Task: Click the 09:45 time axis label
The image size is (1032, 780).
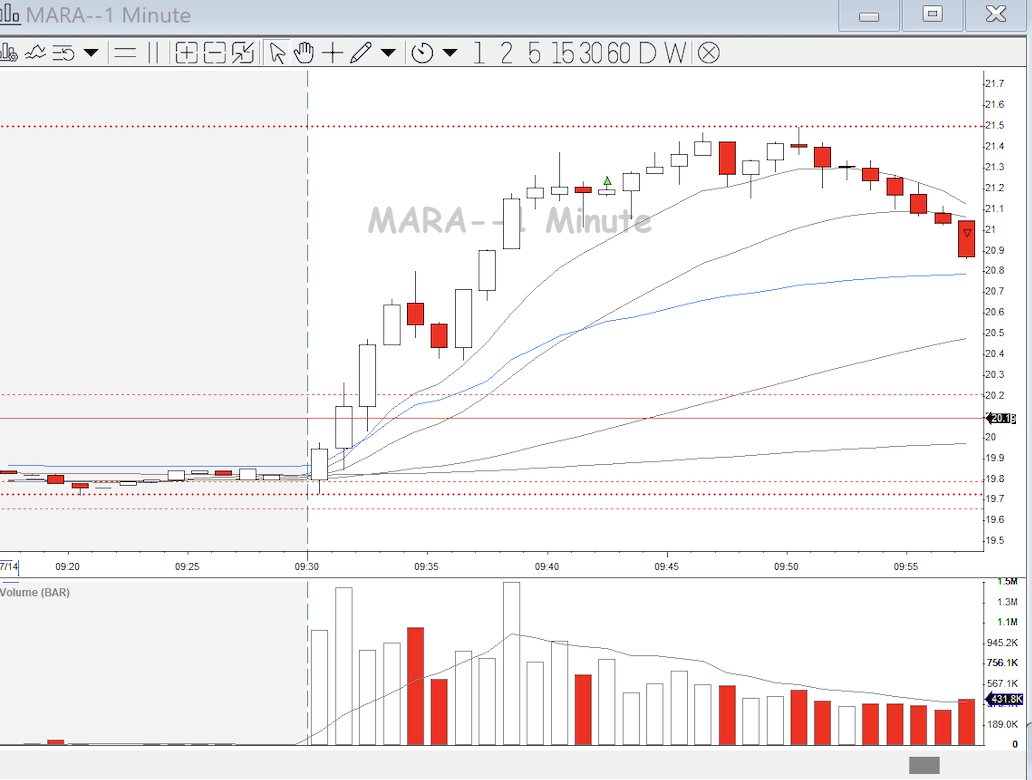Action: (666, 567)
